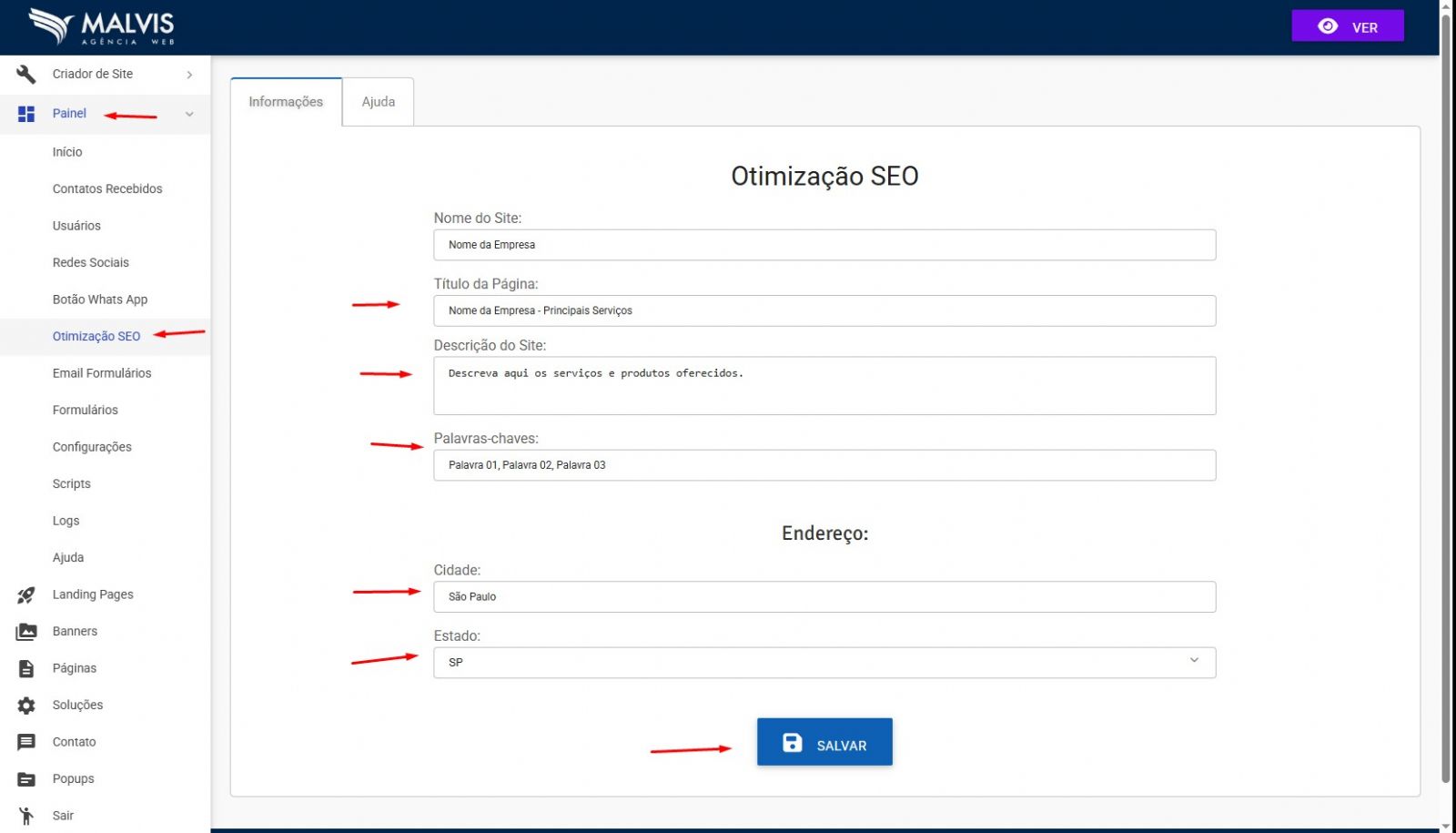Switch to the Ajuda tab
1456x833 pixels.
point(378,102)
